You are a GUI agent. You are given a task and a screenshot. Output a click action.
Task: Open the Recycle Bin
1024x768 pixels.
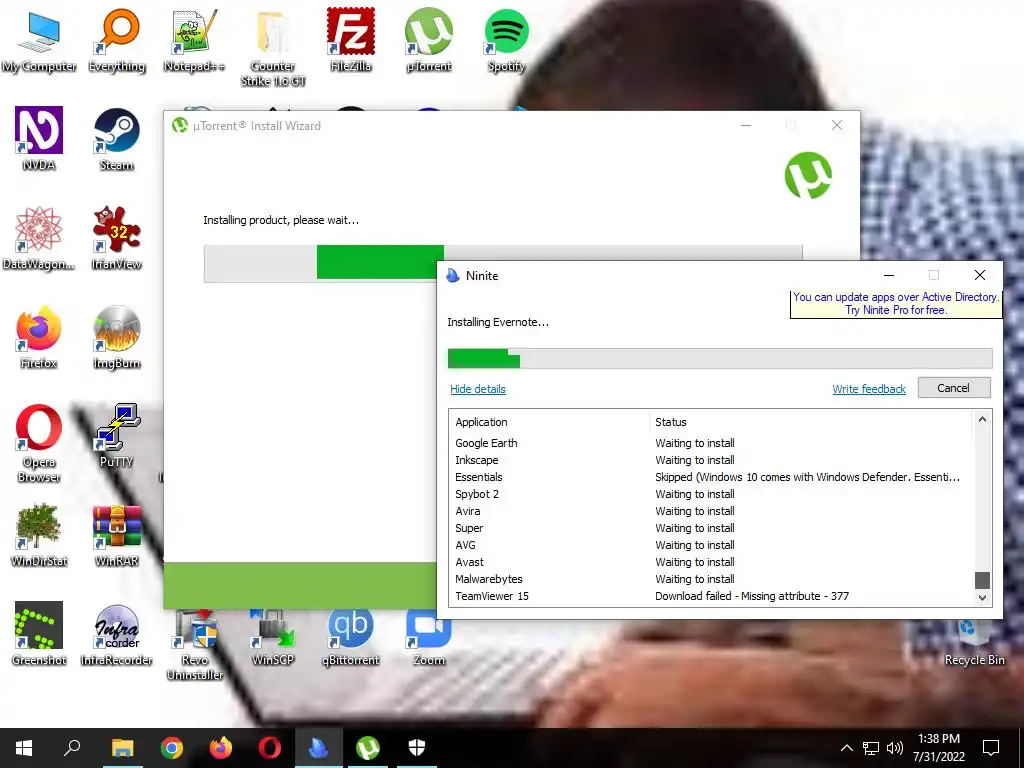pos(974,643)
